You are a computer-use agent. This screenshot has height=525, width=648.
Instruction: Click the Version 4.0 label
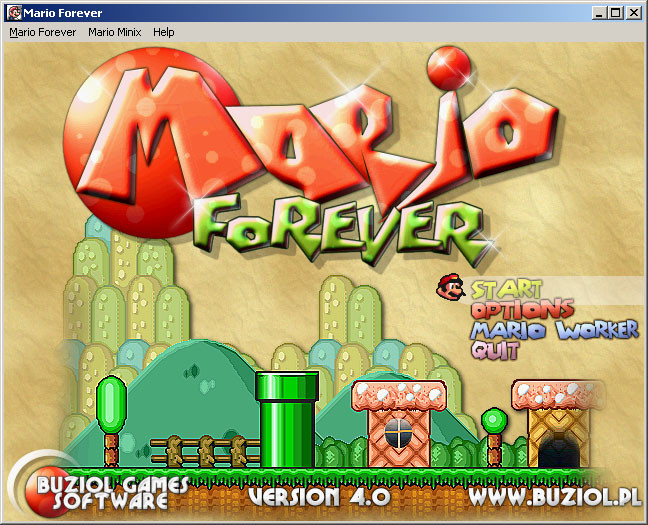(x=319, y=497)
